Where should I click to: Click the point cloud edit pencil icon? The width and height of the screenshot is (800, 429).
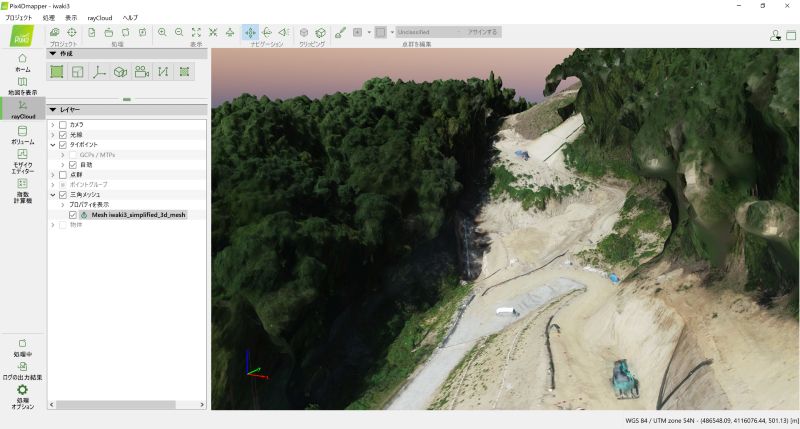pos(340,32)
